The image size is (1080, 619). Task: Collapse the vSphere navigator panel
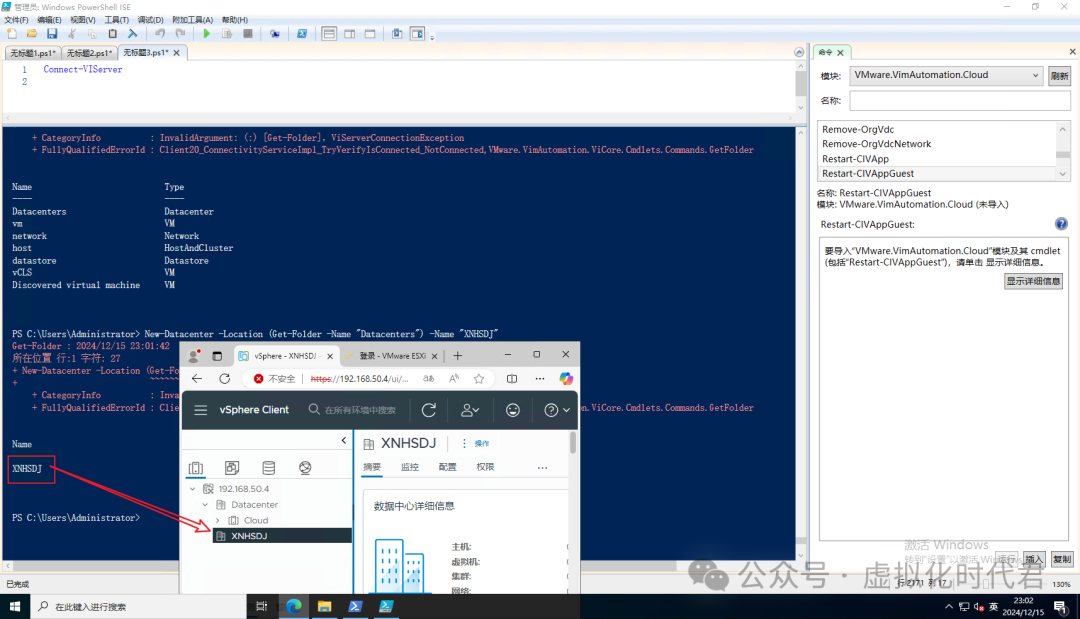point(344,441)
